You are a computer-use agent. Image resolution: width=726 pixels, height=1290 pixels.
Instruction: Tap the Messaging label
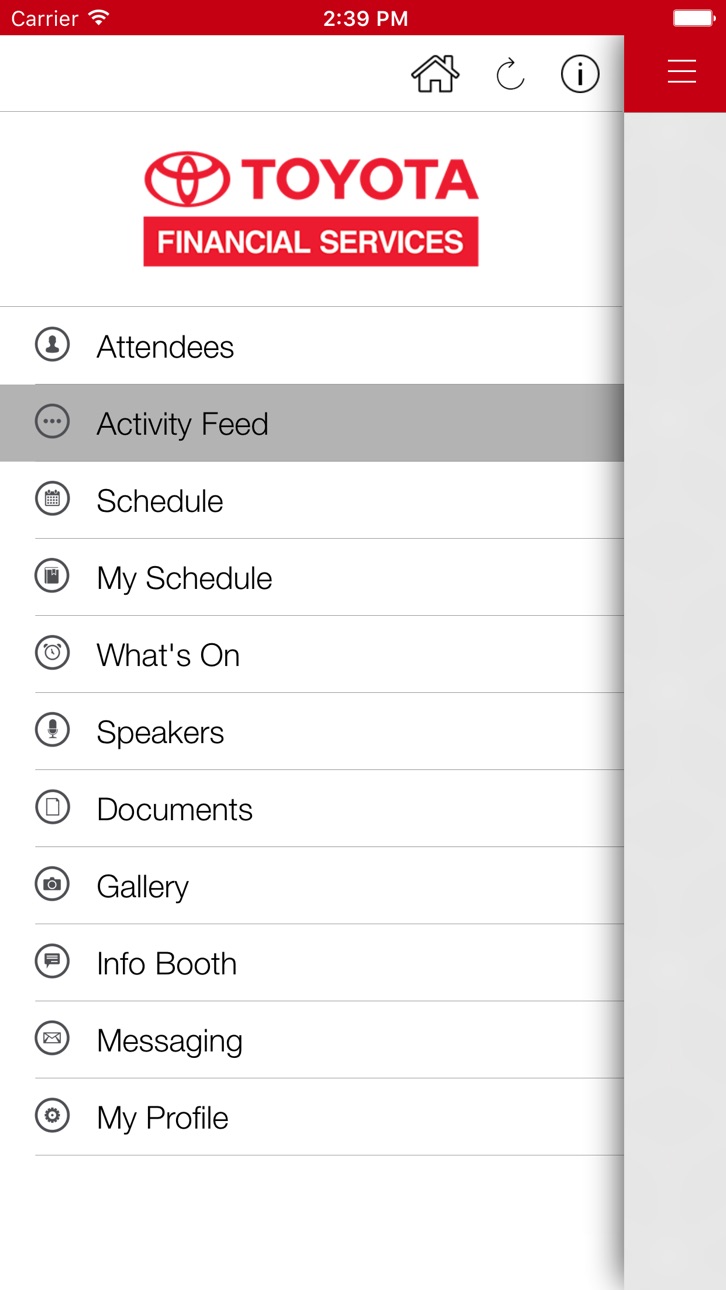pyautogui.click(x=169, y=1041)
